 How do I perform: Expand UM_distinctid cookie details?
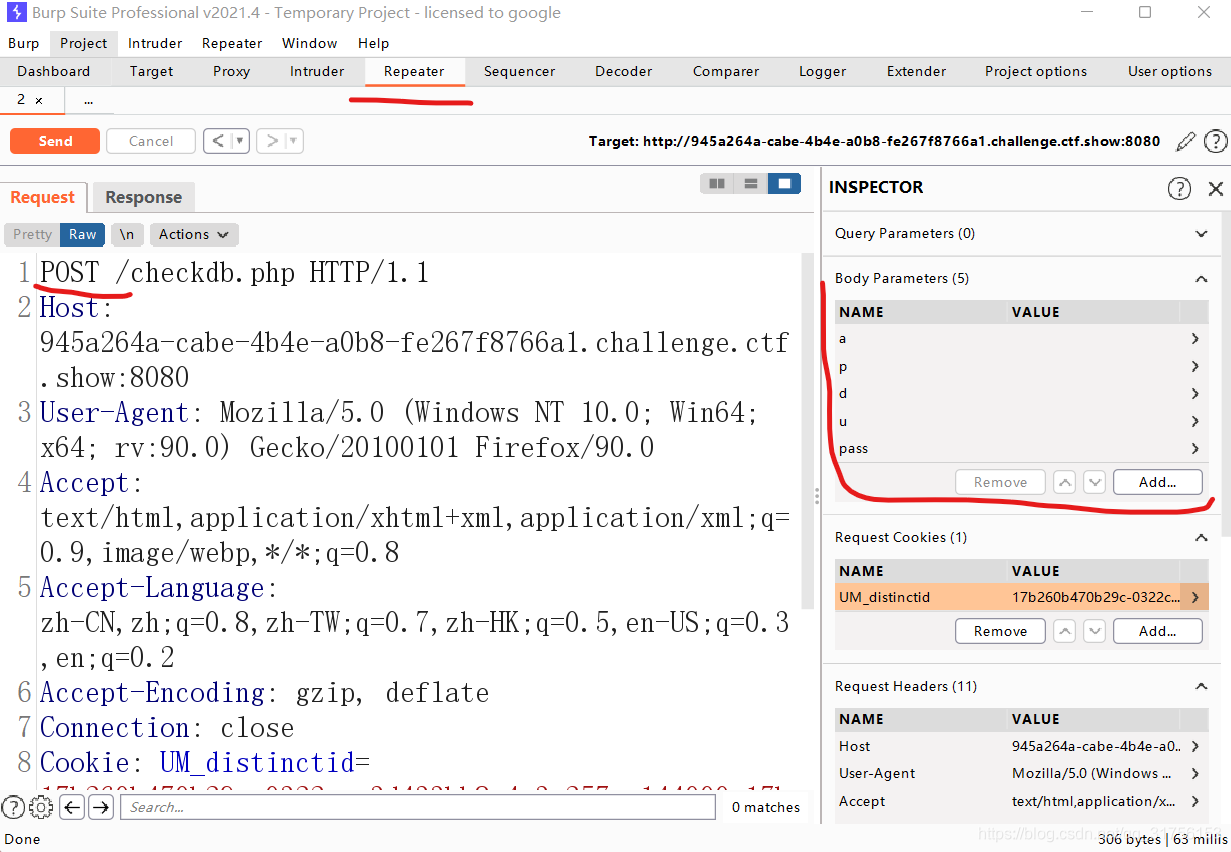(1194, 598)
